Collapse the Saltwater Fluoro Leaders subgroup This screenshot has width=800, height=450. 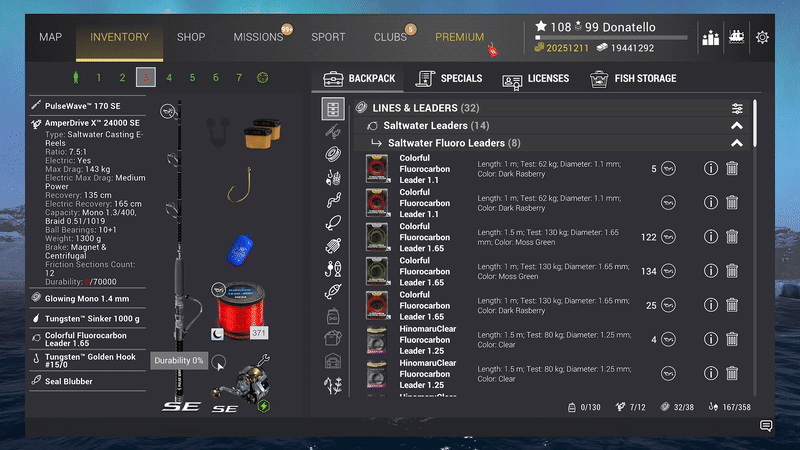(x=737, y=143)
